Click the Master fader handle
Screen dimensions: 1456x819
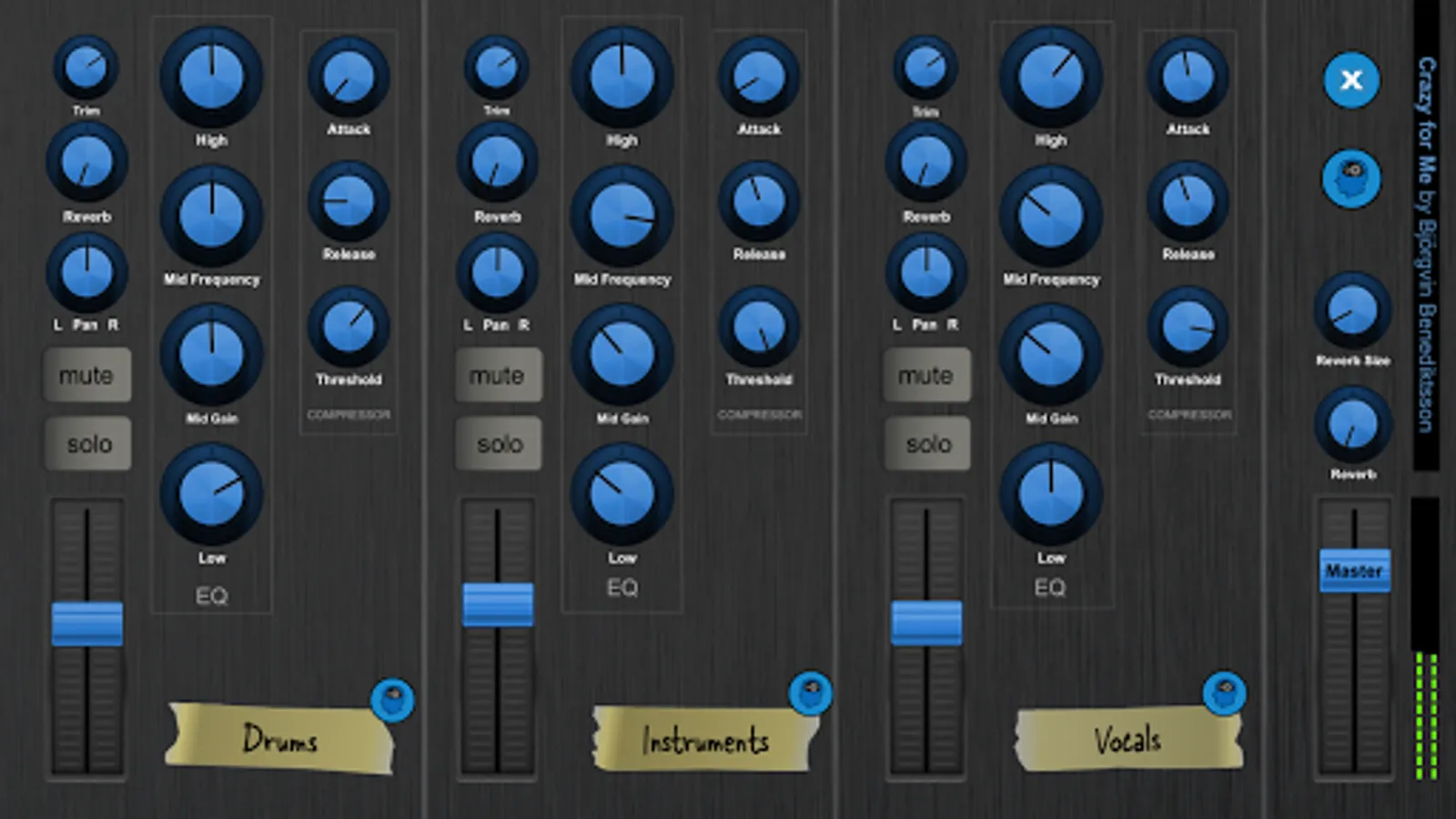click(x=1355, y=571)
